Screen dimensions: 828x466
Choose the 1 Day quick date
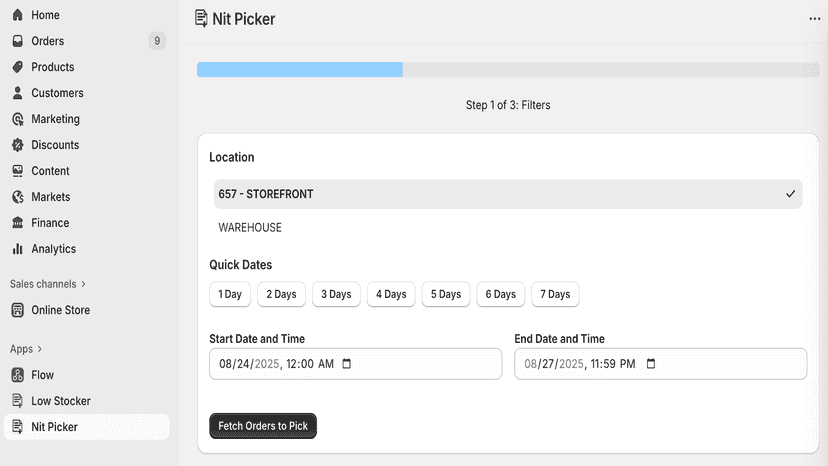pyautogui.click(x=230, y=294)
